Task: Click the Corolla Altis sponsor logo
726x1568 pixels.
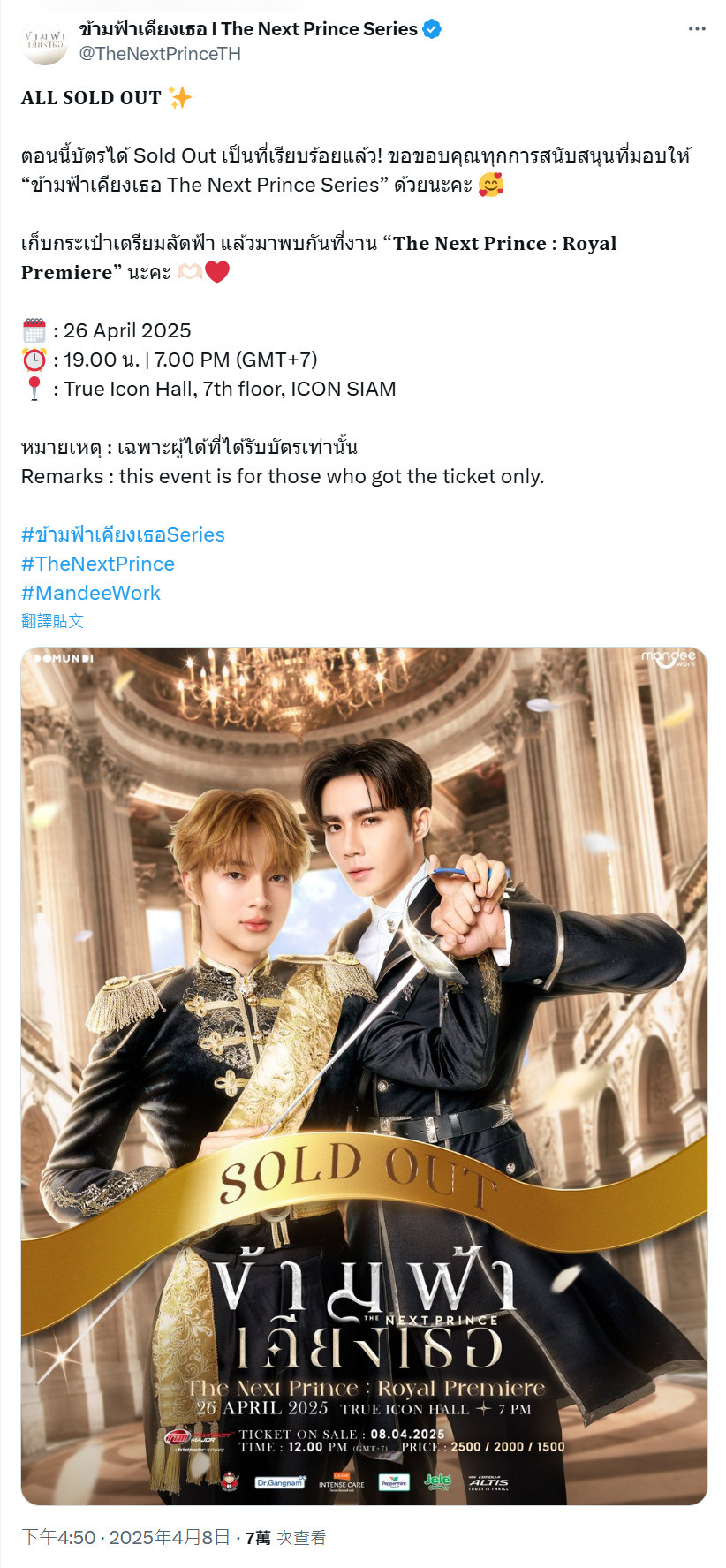Action: (x=488, y=1482)
